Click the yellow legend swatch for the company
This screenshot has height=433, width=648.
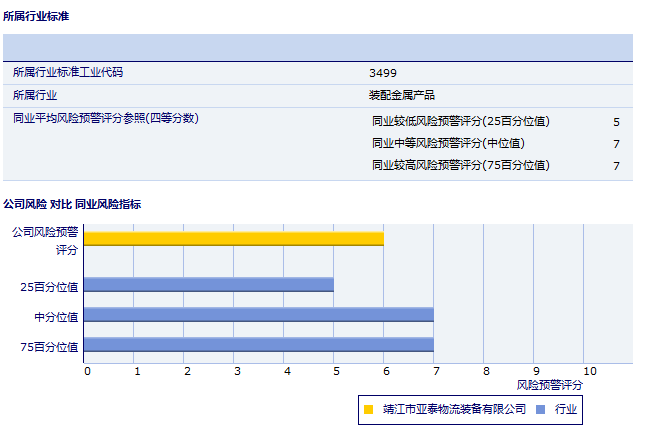coord(369,409)
